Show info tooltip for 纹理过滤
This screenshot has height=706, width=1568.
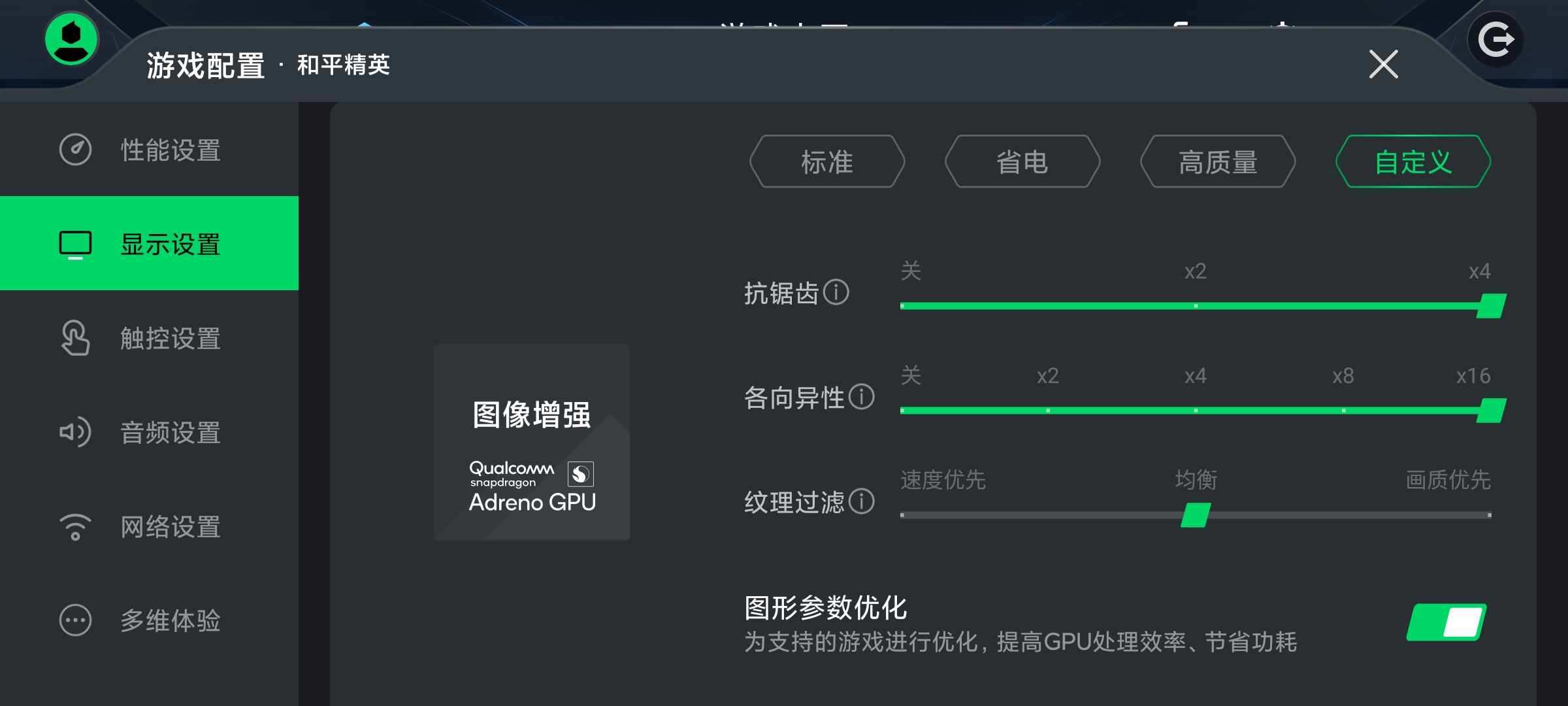(862, 501)
